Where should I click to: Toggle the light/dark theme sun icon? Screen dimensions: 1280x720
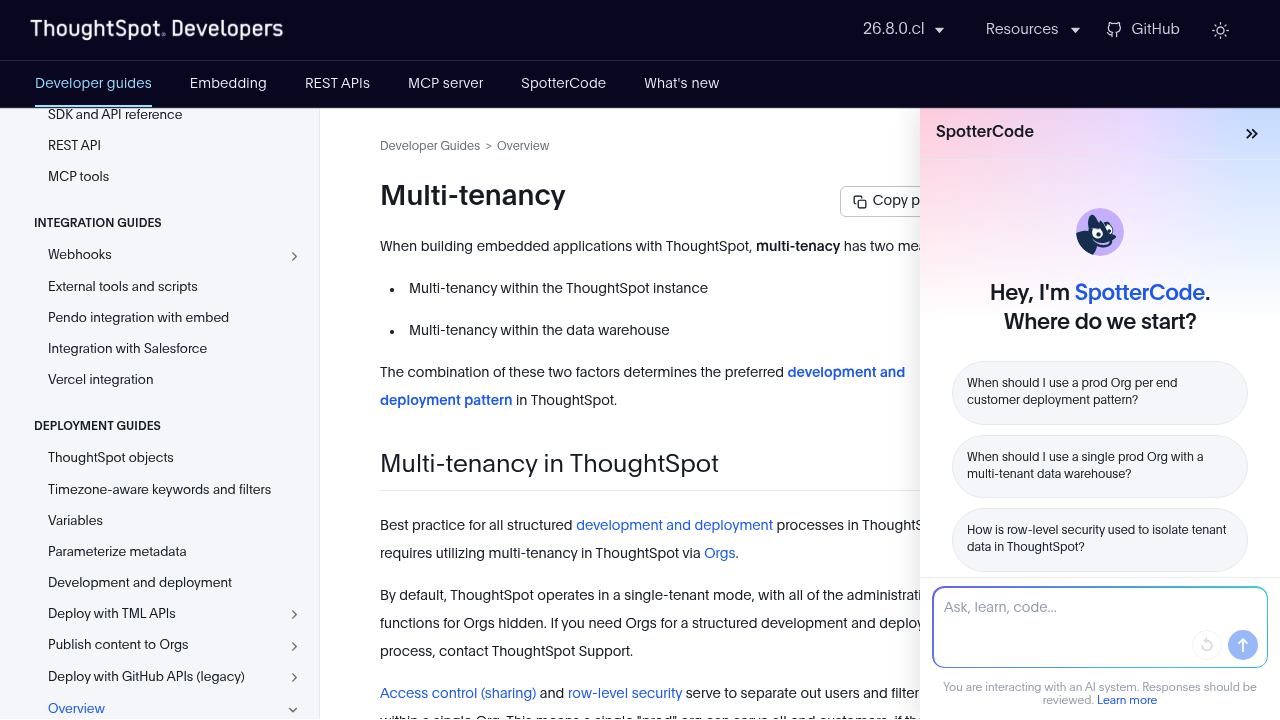(1220, 30)
